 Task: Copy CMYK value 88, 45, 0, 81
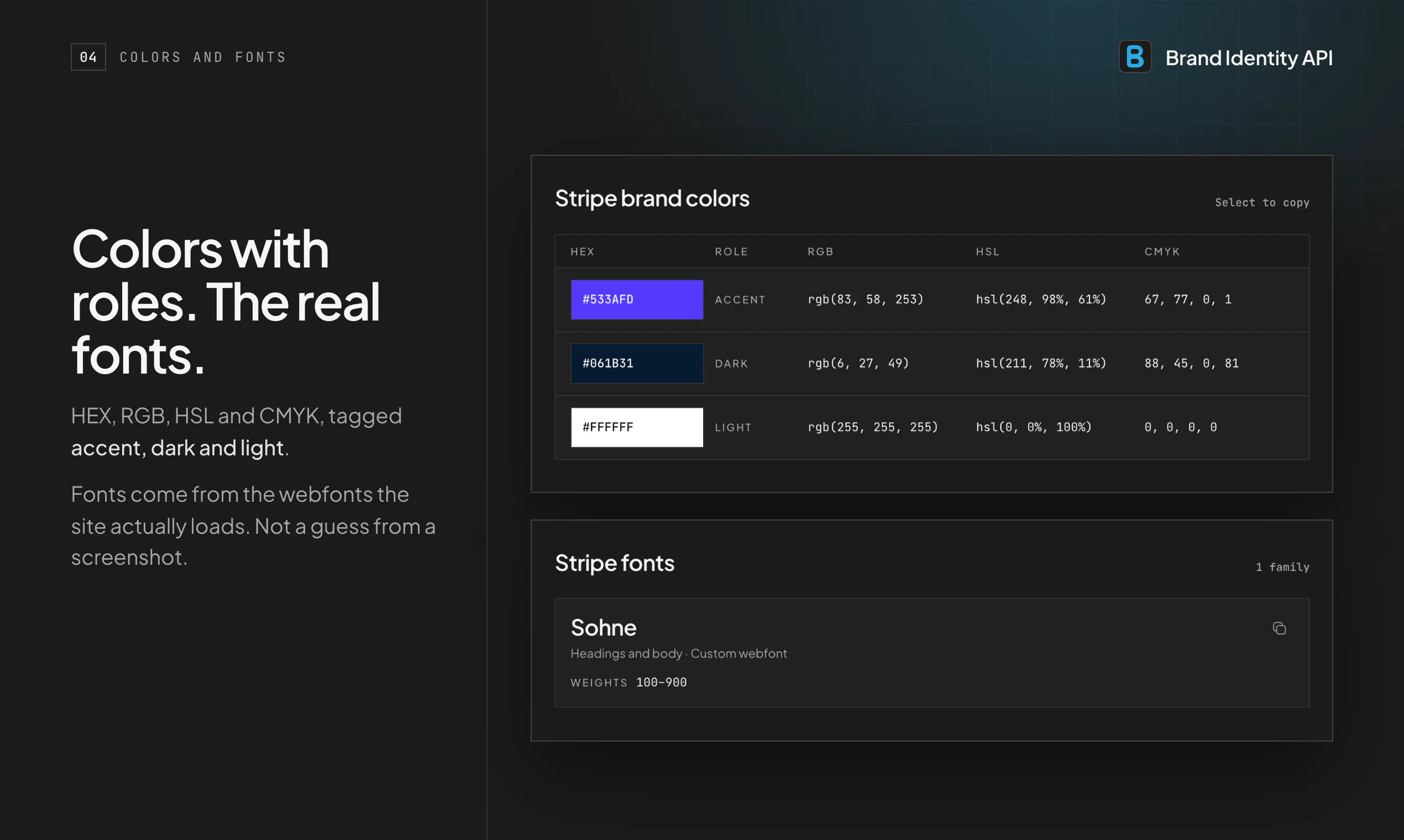point(1191,364)
